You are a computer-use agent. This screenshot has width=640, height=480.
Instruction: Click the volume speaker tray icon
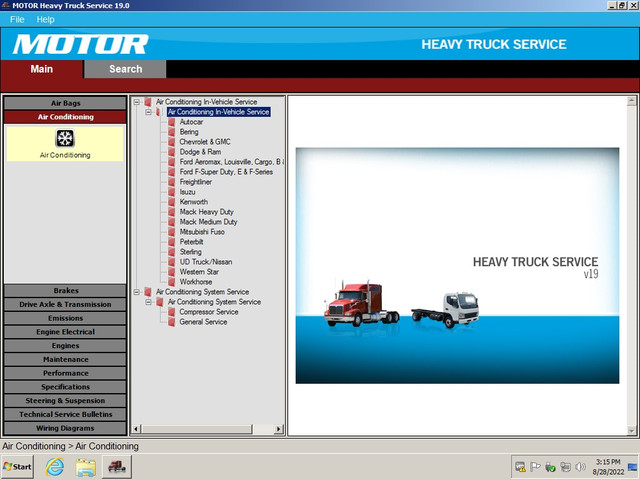[580, 467]
